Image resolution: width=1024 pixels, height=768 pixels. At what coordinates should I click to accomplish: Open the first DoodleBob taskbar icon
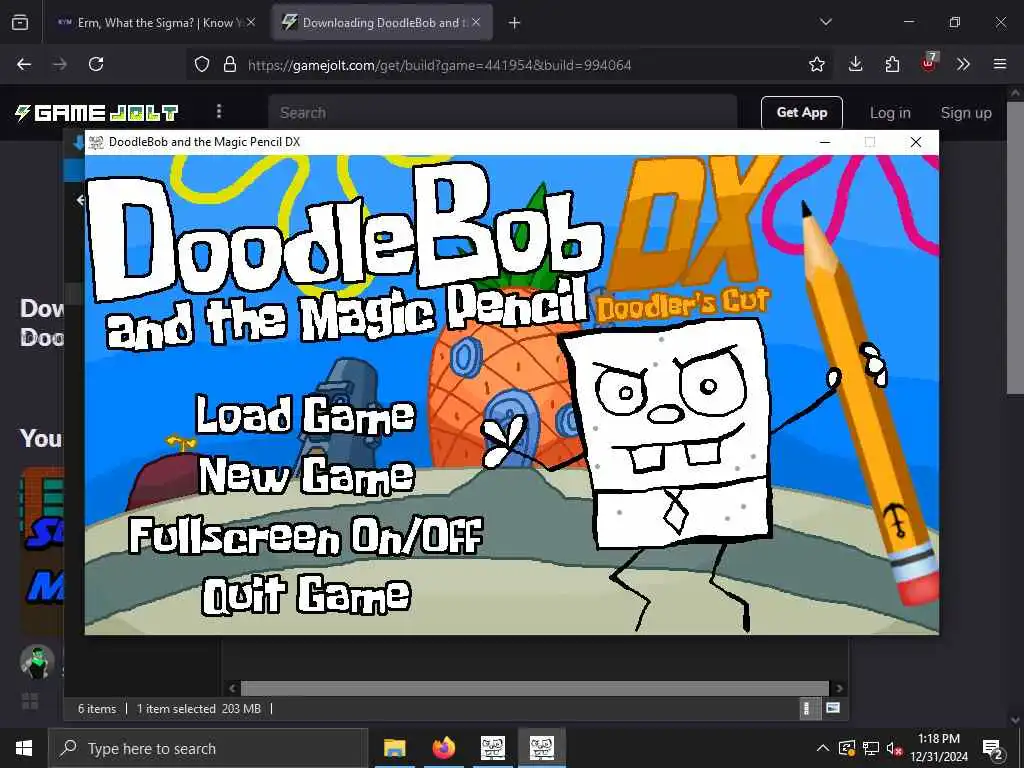click(492, 748)
